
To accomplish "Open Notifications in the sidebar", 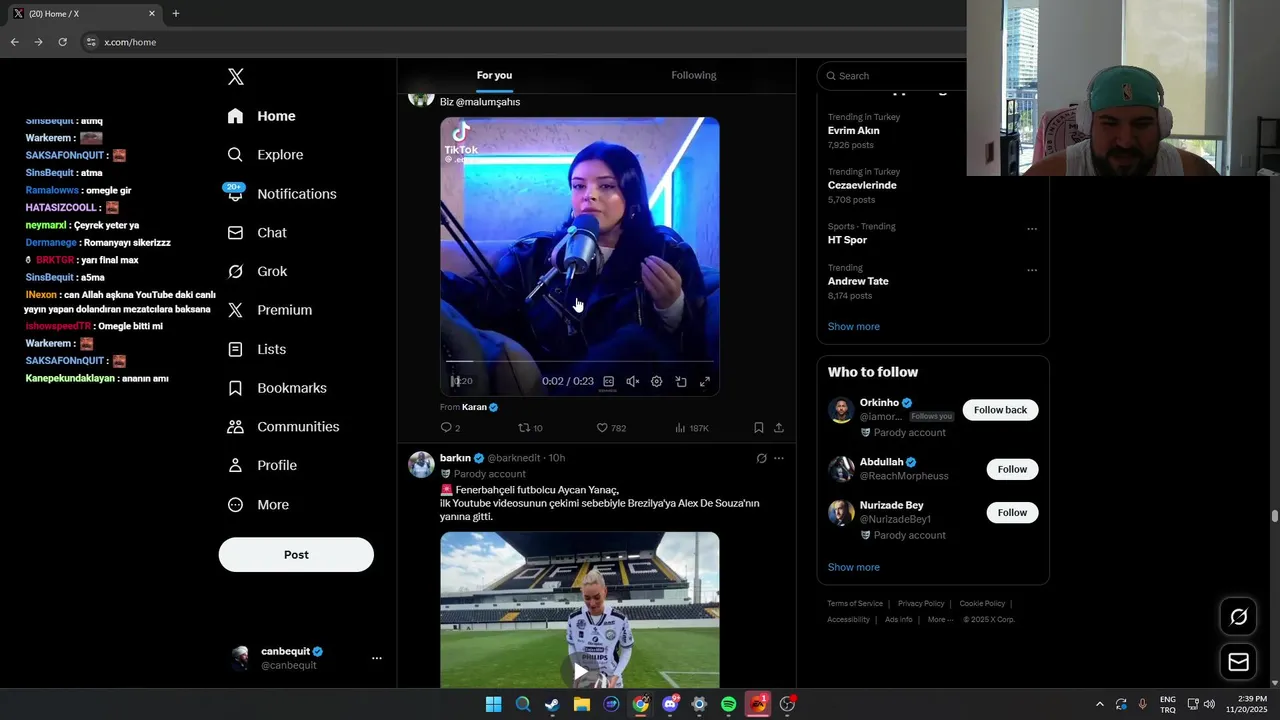I will click(x=282, y=194).
